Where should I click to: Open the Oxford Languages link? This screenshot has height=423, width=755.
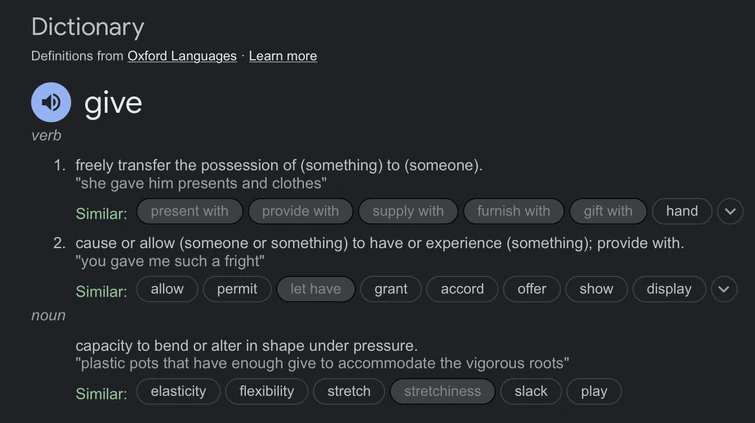pos(182,56)
